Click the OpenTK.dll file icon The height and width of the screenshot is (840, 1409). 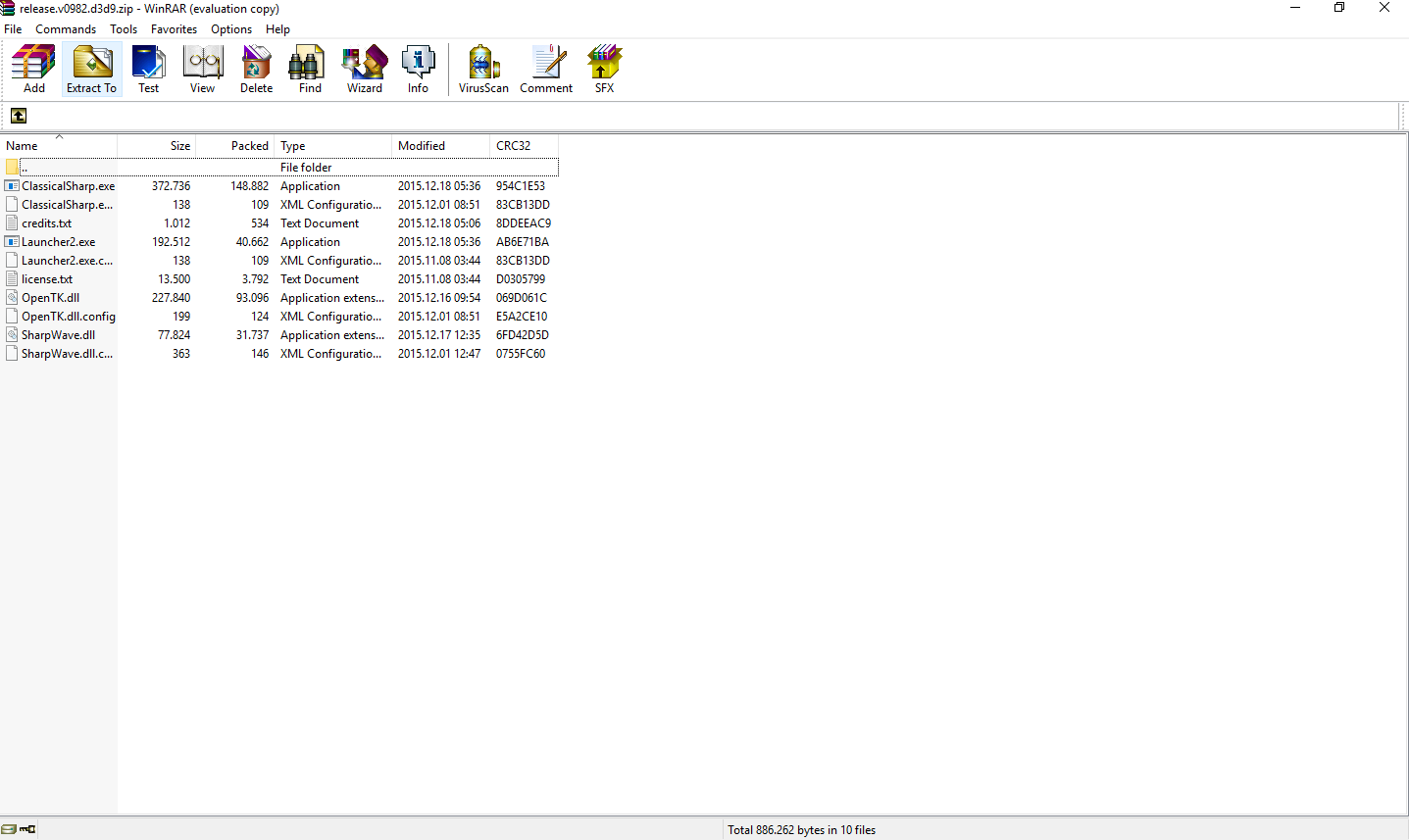(x=12, y=298)
